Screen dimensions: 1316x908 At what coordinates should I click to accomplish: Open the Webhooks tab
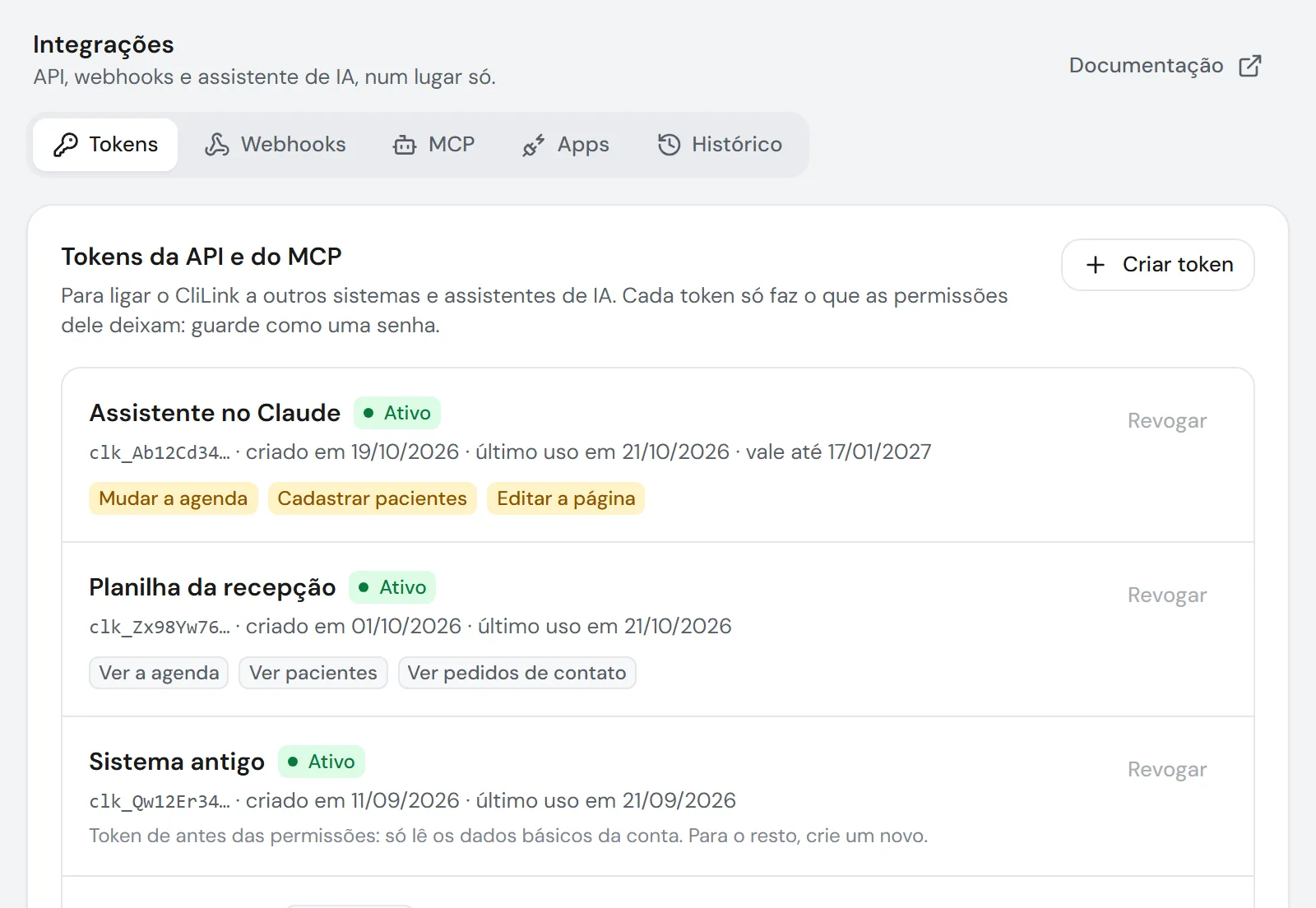coord(276,145)
